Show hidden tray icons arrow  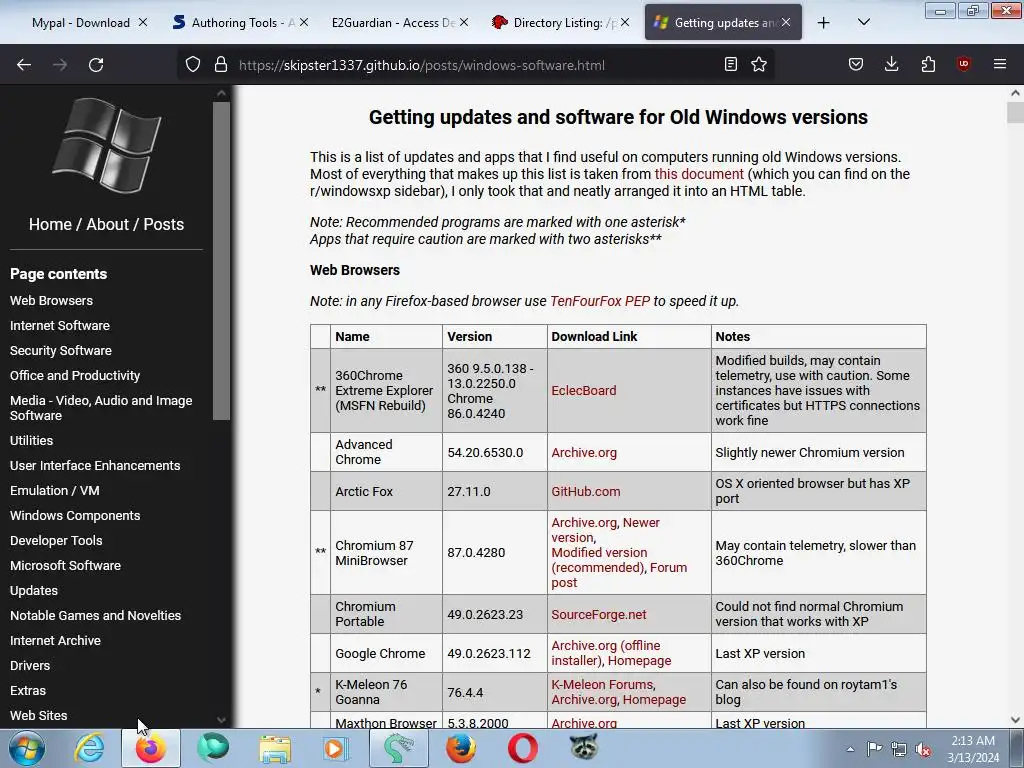coord(850,749)
